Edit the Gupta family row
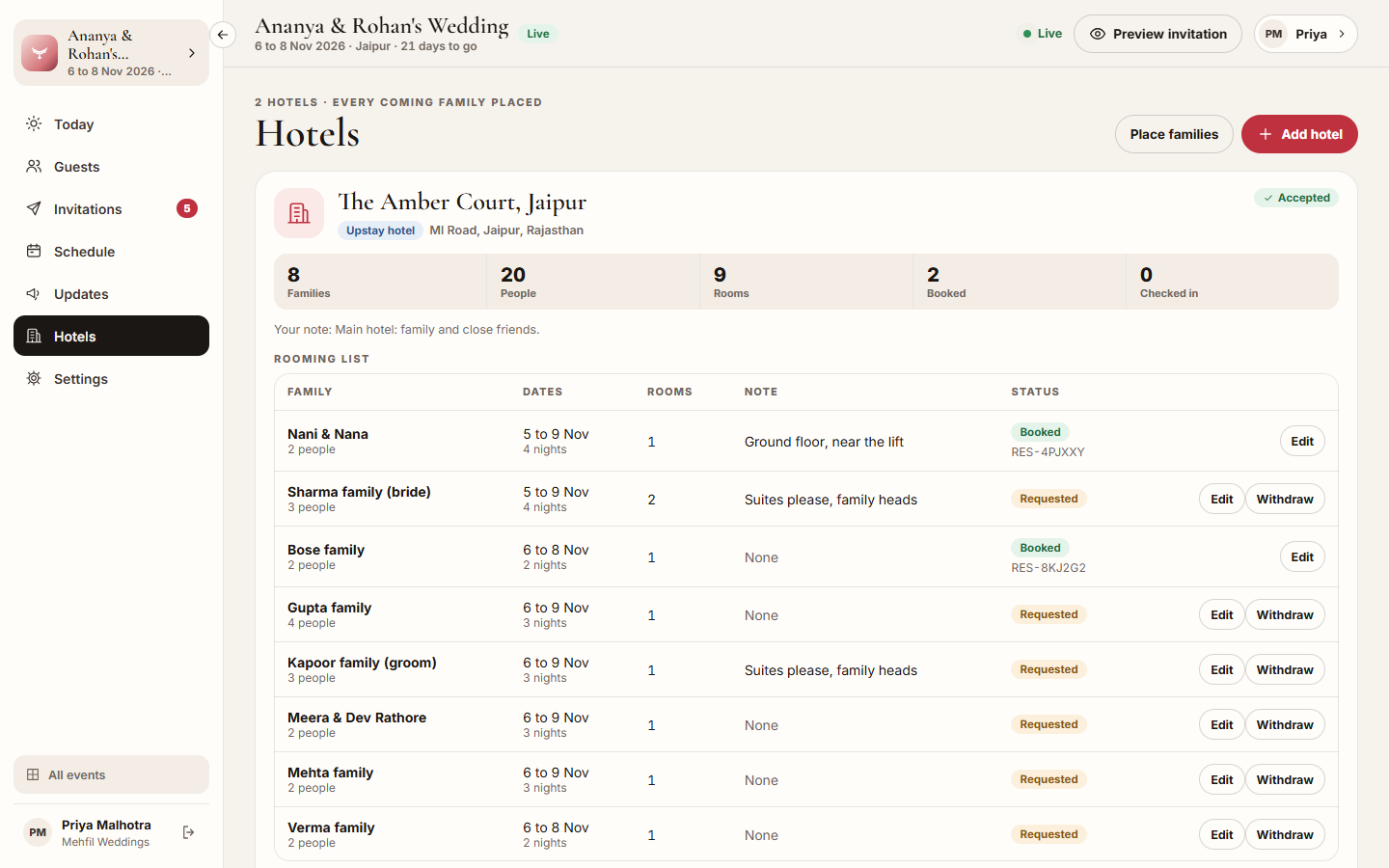 [1222, 614]
